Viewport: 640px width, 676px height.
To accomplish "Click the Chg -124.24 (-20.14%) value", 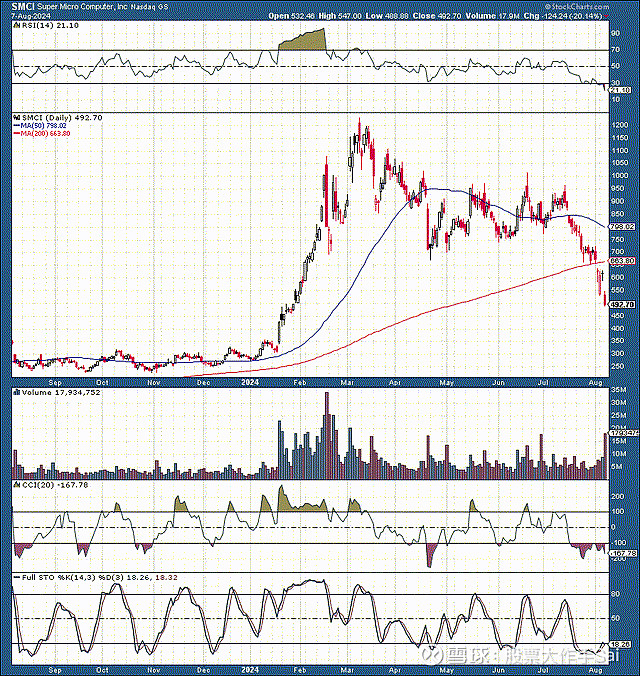I will point(563,16).
